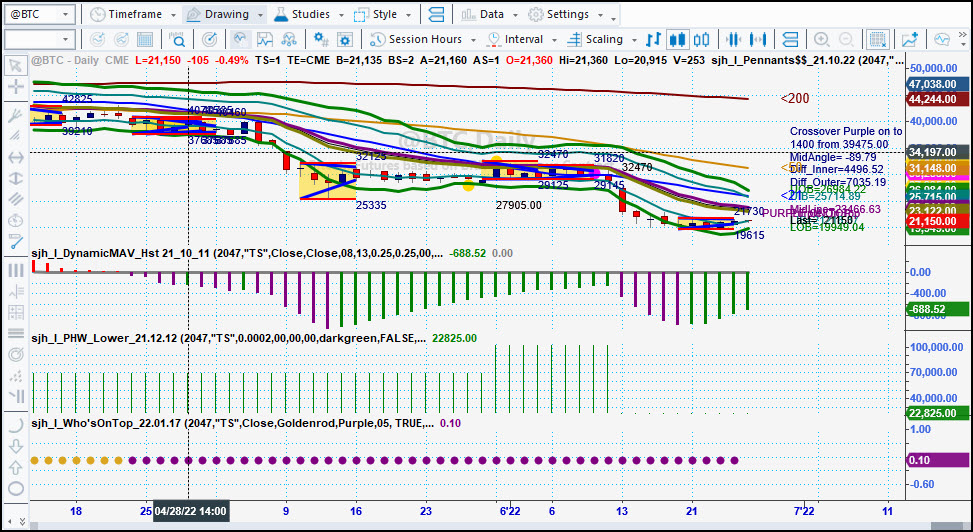The width and height of the screenshot is (973, 532).
Task: Click the search bars magnifier icon
Action: (x=177, y=40)
